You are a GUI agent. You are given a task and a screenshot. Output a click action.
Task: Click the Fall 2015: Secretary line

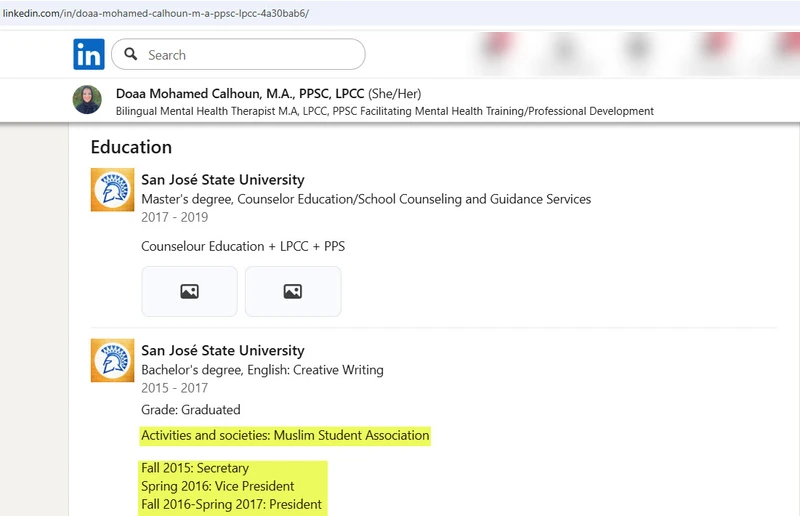click(195, 468)
